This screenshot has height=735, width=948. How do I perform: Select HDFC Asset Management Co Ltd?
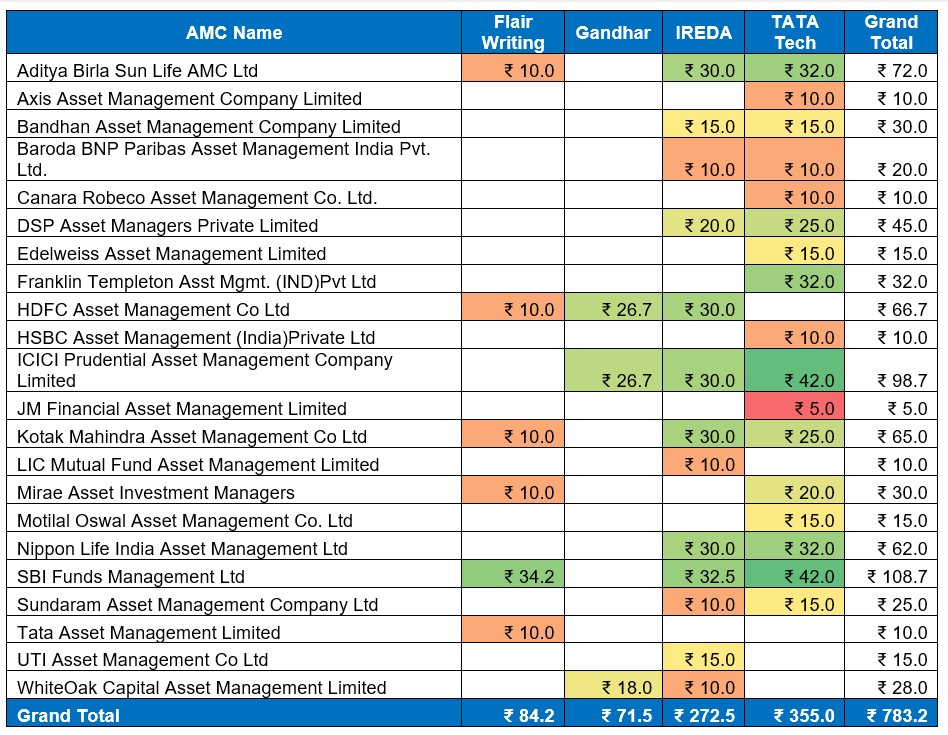(153, 309)
